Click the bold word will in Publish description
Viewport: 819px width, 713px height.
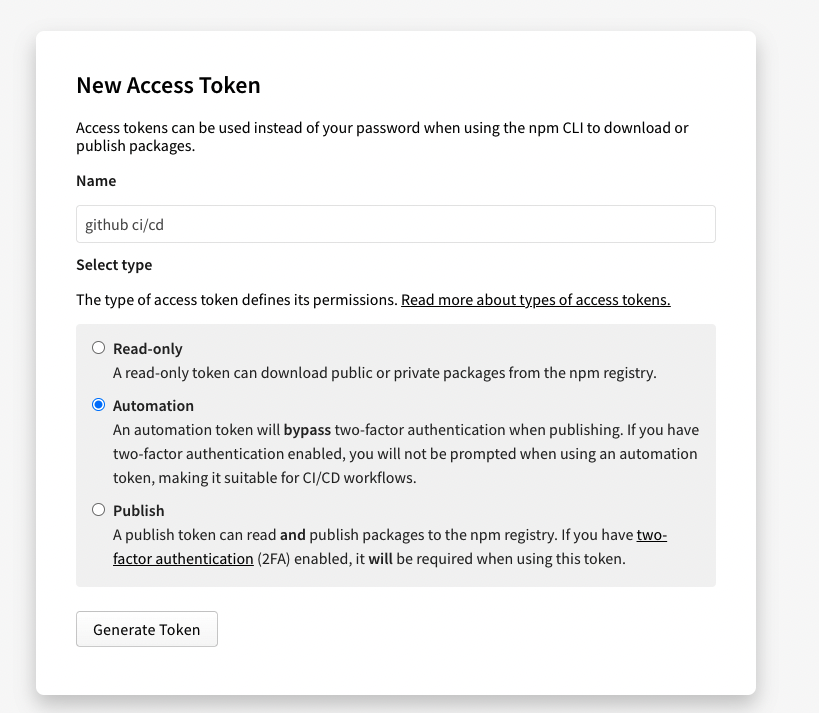380,559
